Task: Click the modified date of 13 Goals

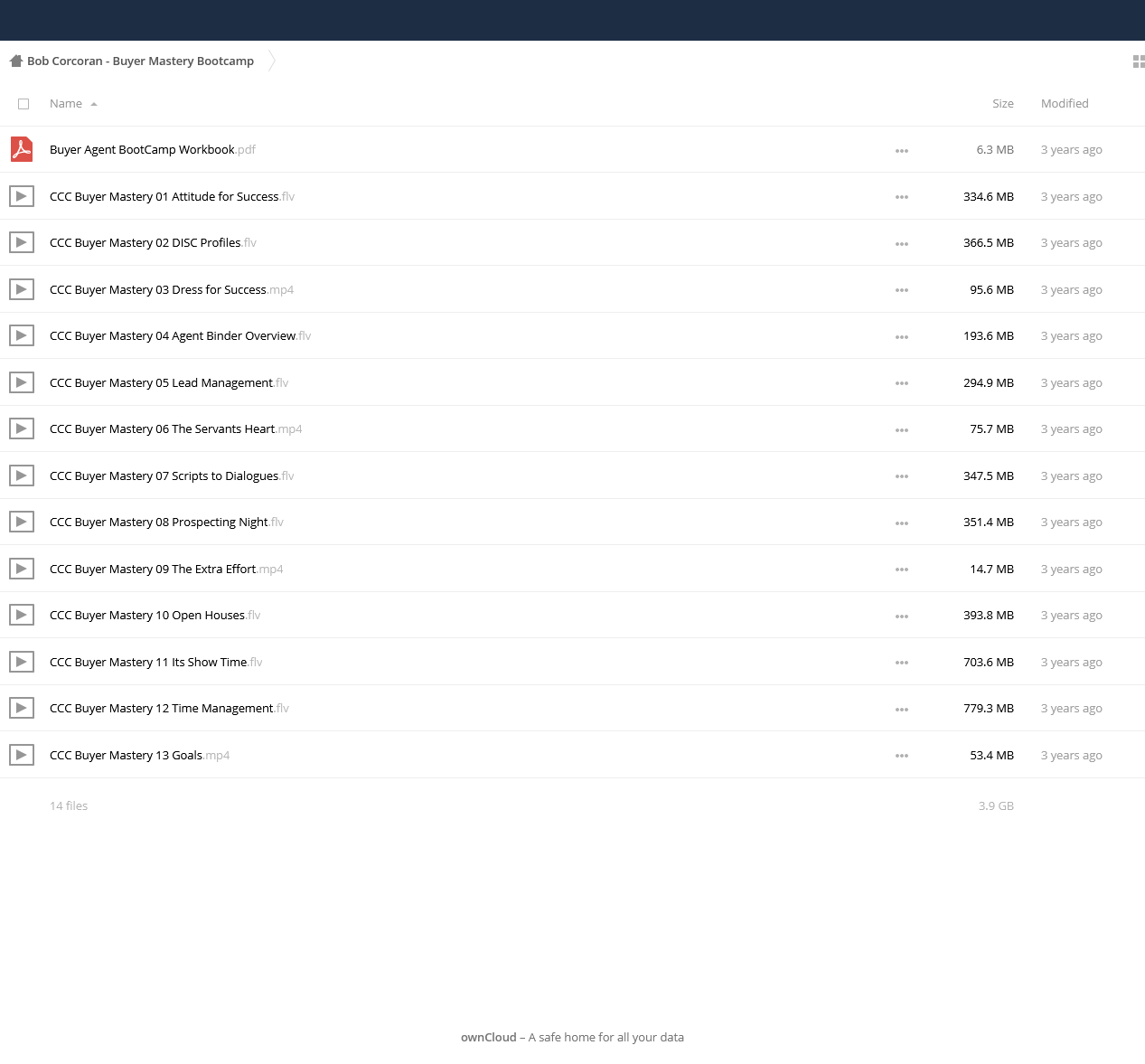Action: pos(1072,756)
